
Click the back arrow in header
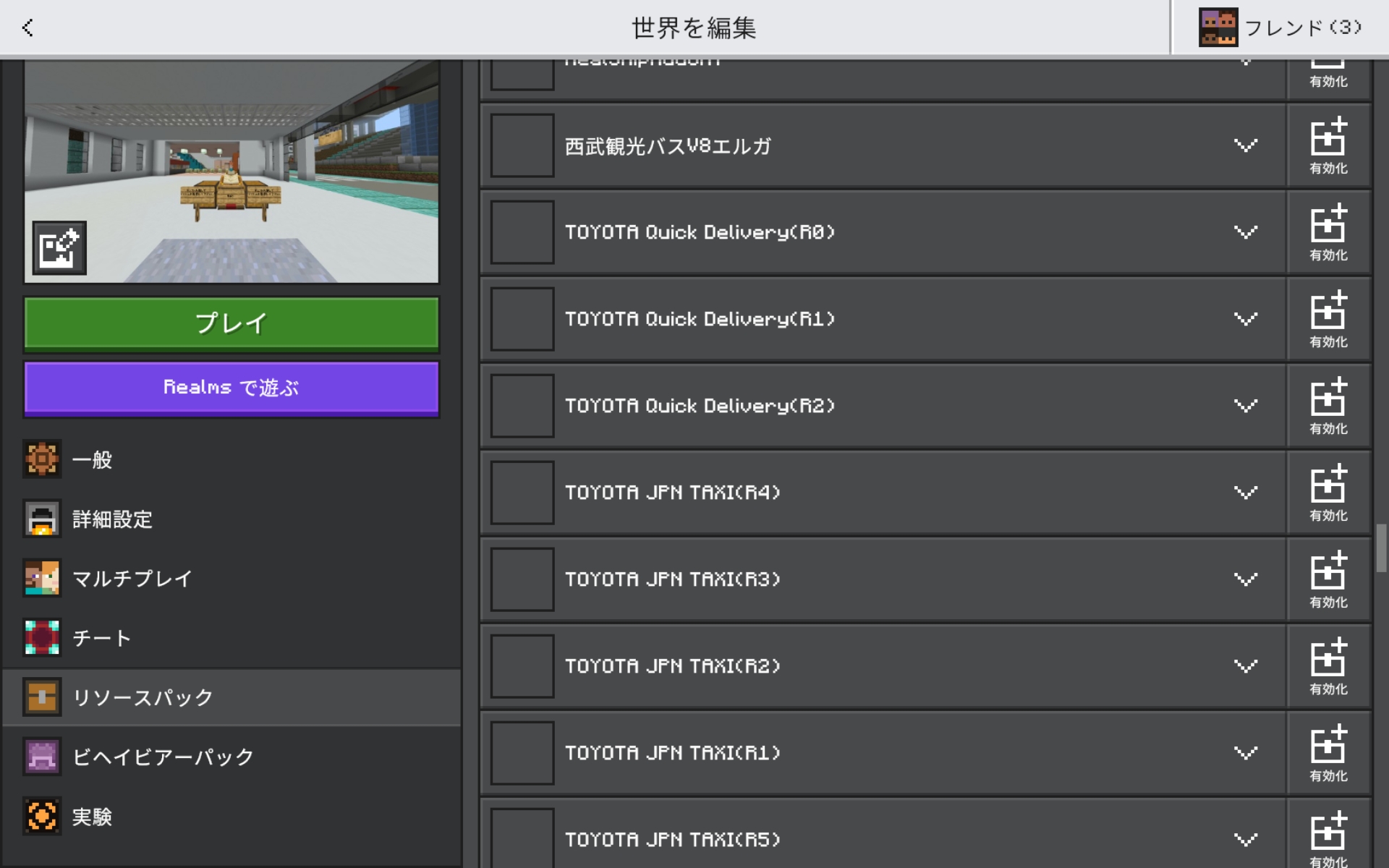click(27, 27)
